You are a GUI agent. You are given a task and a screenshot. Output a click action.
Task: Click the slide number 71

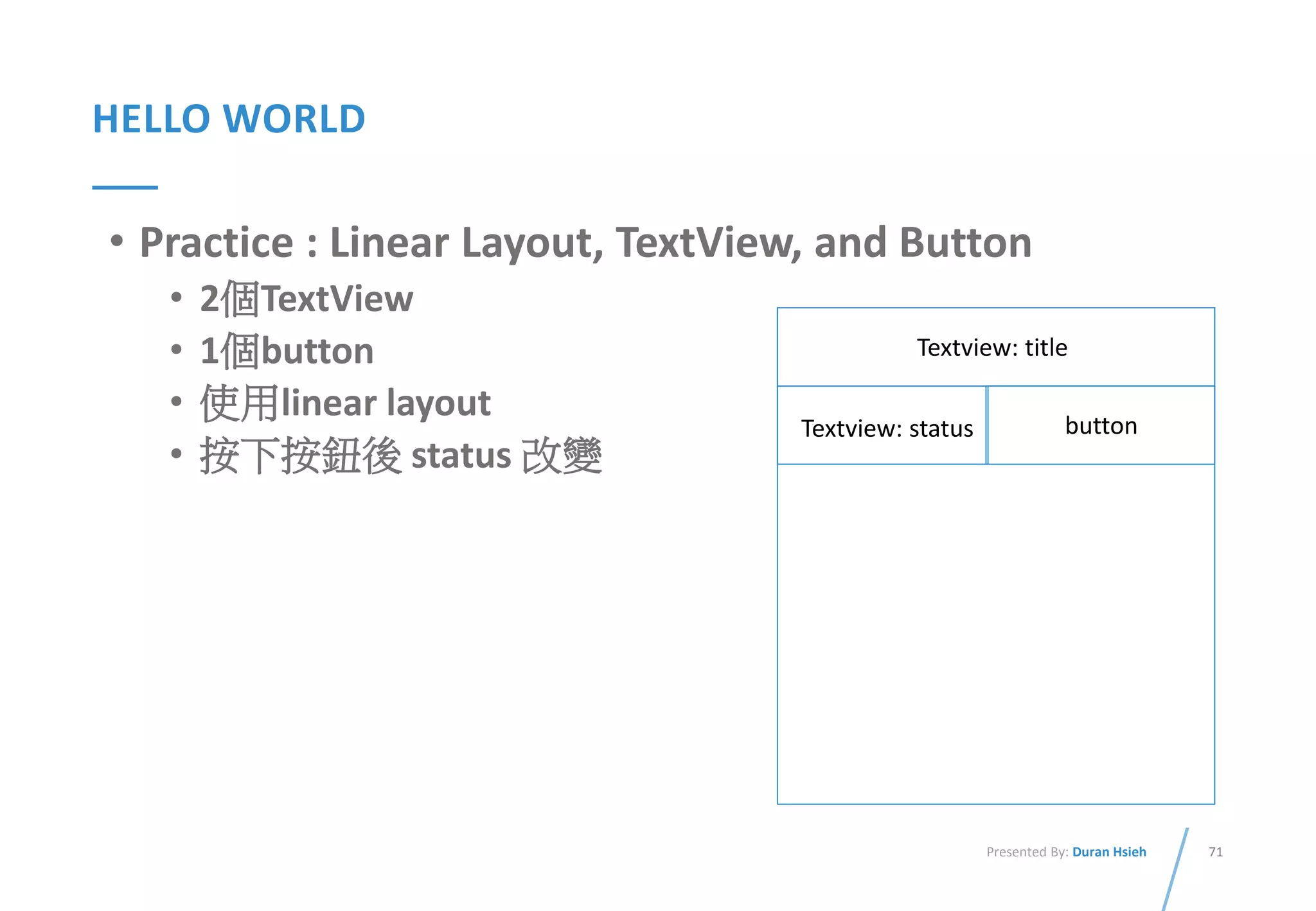(1215, 852)
